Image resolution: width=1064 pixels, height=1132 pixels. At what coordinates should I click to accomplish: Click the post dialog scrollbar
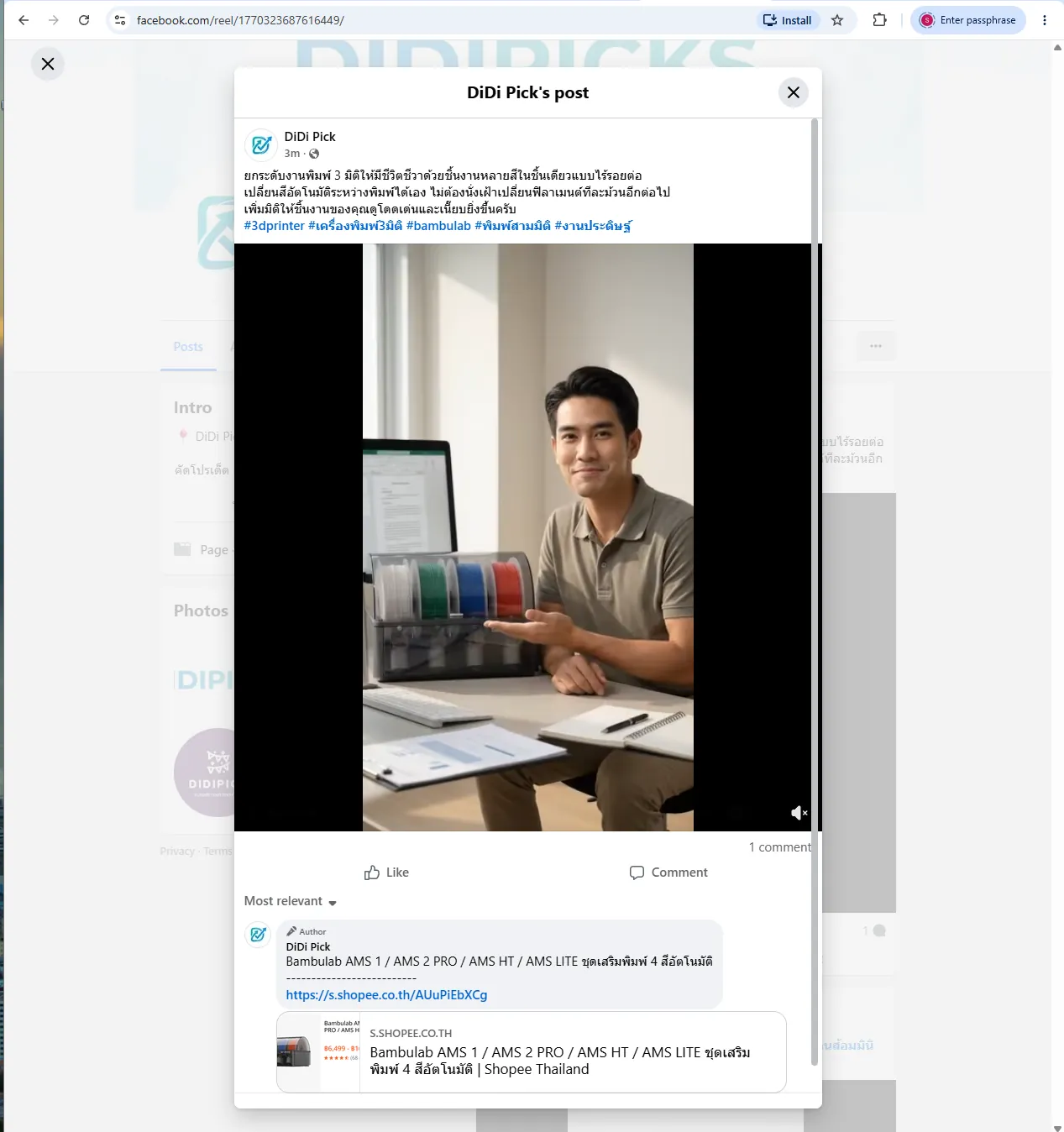point(814,592)
